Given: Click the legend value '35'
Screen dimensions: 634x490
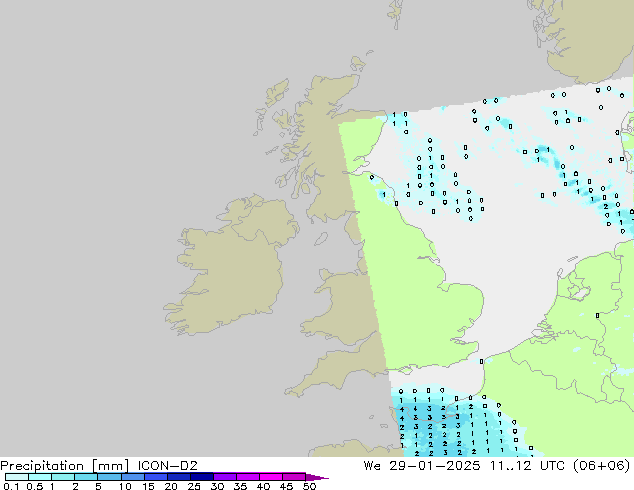Looking at the screenshot, I should (240, 486).
